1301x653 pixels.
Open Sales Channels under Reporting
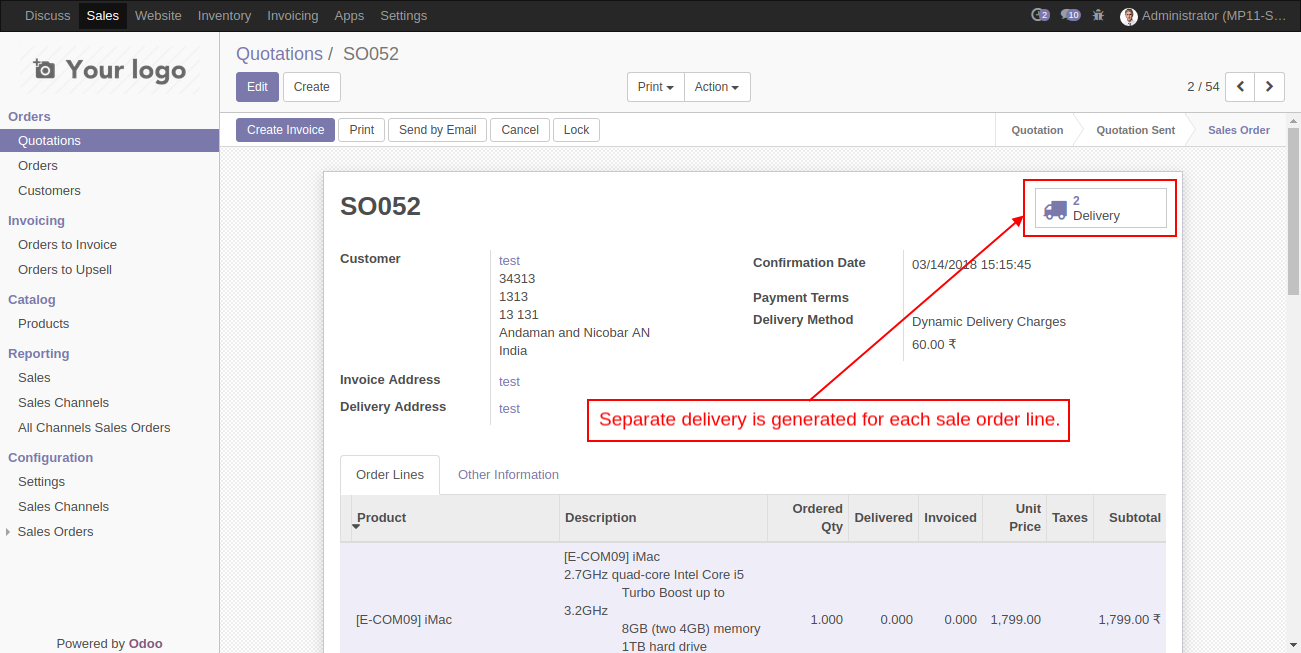[110, 403]
